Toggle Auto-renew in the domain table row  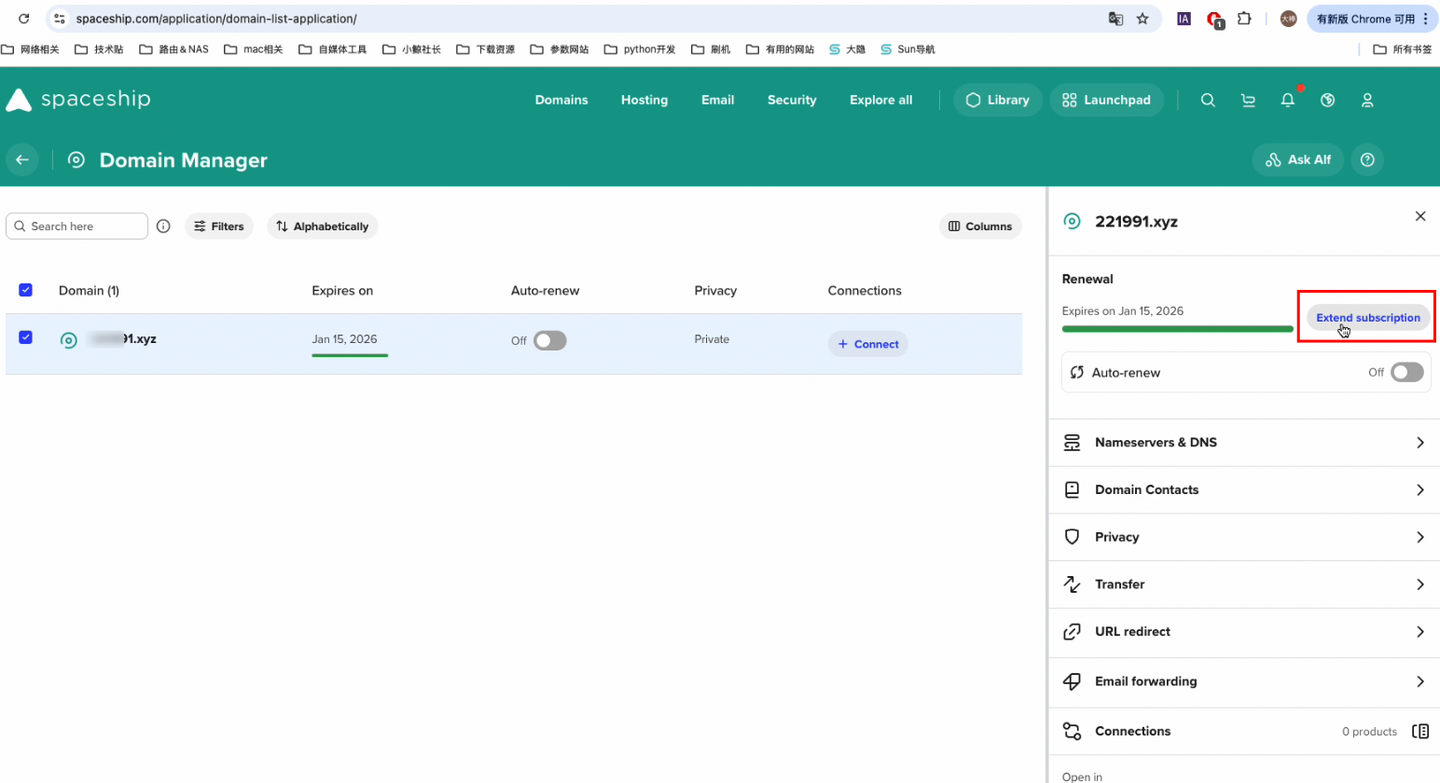(550, 341)
